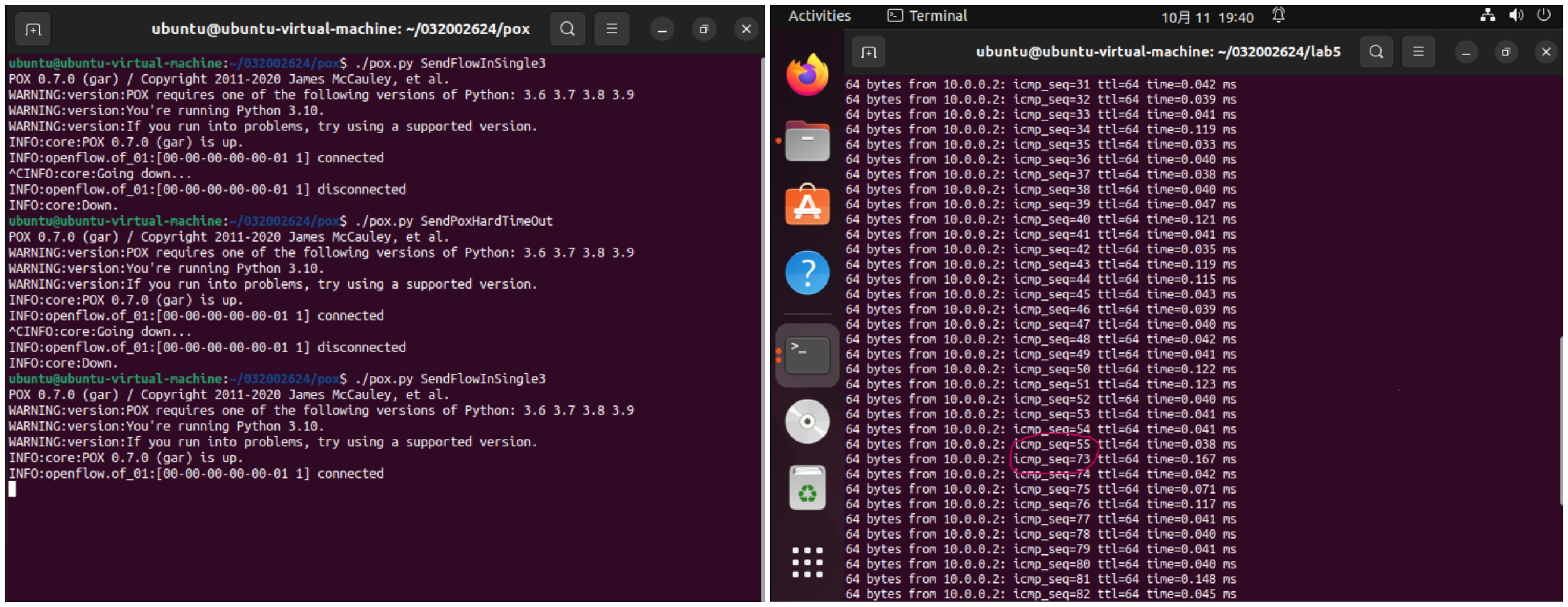Click Activities in top bar
Viewport: 1568px width, 607px height.
click(x=819, y=16)
